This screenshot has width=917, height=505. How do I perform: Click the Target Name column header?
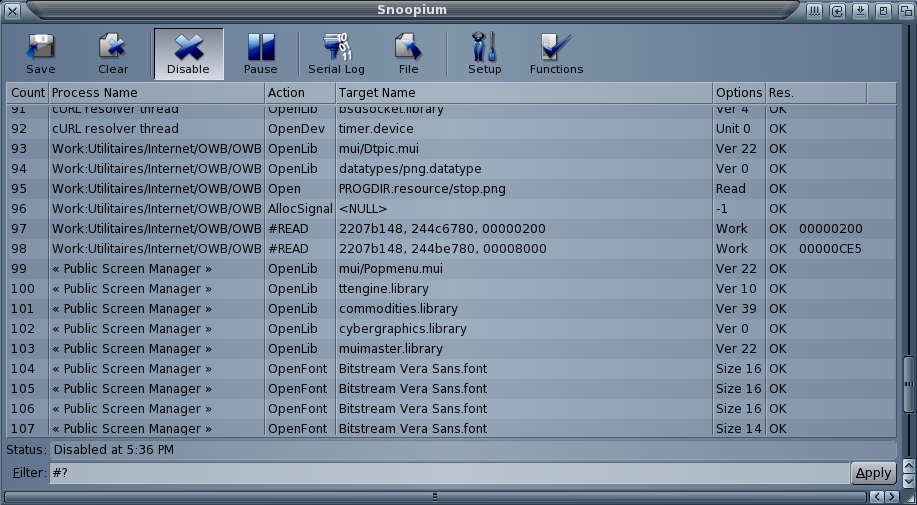point(524,93)
